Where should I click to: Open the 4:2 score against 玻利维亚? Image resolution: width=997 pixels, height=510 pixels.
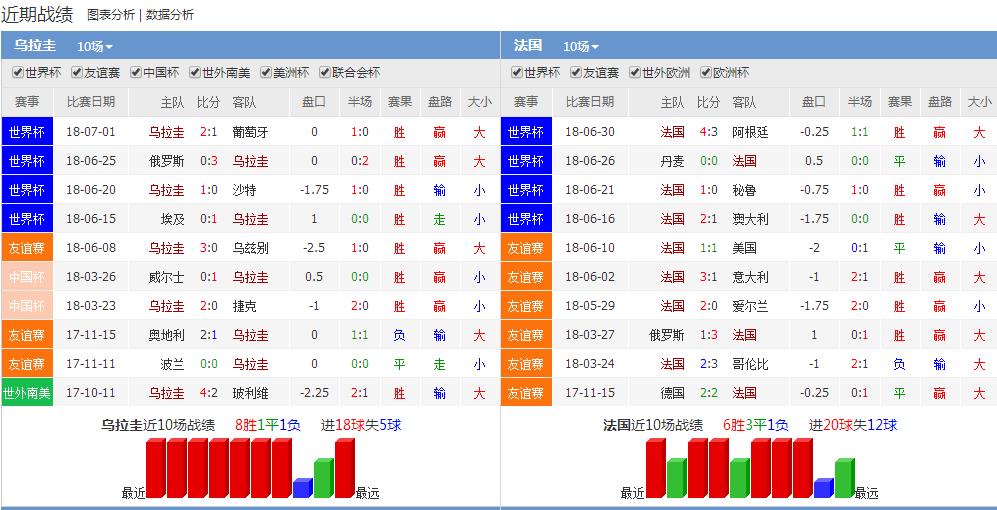tap(208, 393)
